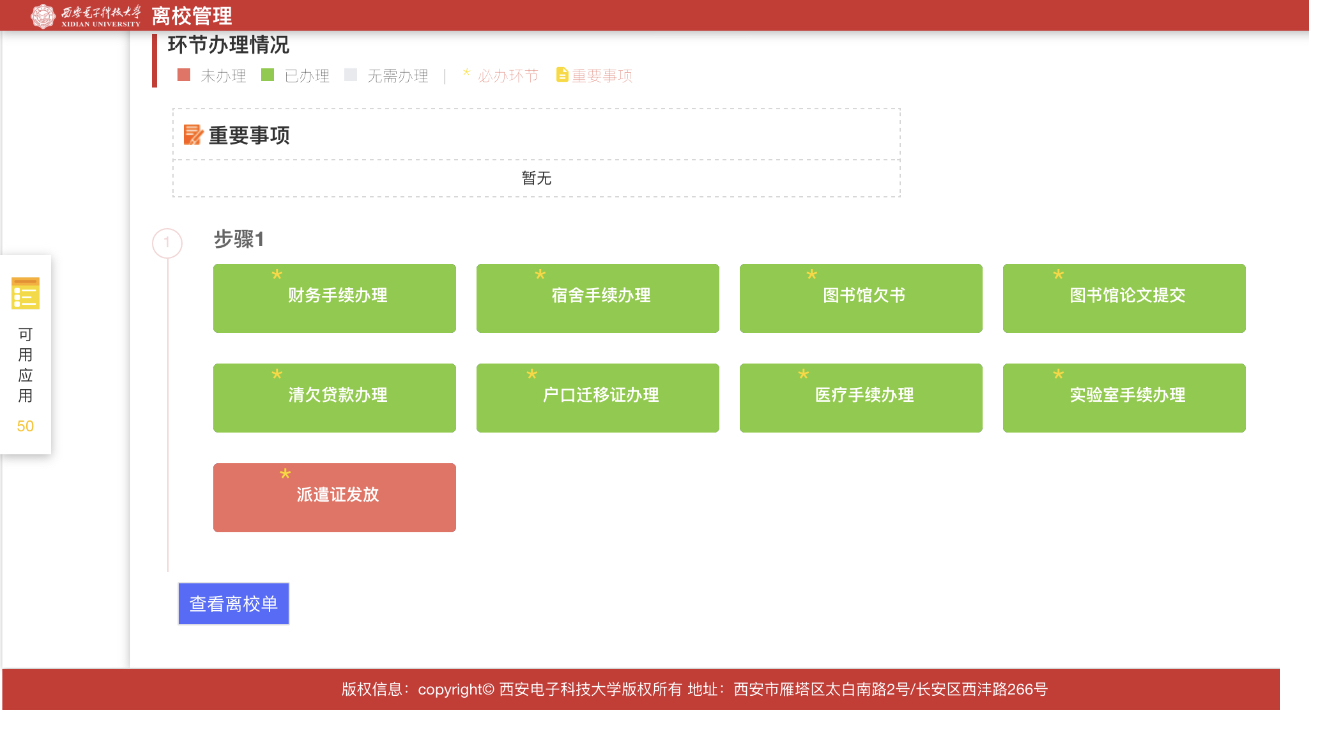Open 图书馆欠书 step

click(861, 298)
